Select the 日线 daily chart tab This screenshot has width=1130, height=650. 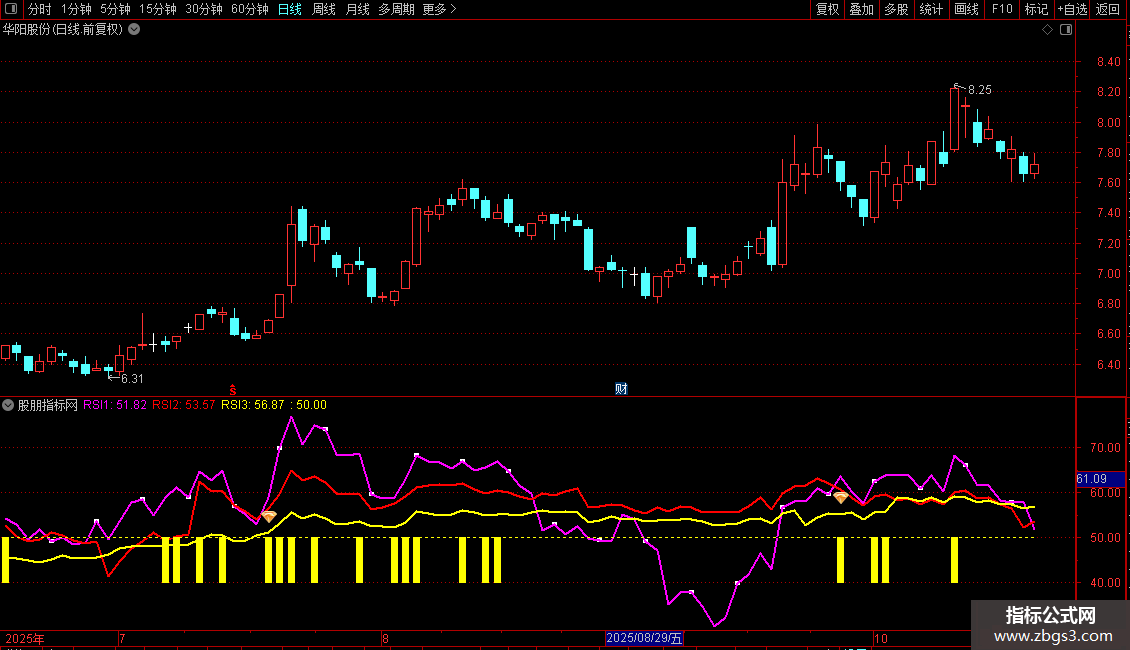(290, 9)
